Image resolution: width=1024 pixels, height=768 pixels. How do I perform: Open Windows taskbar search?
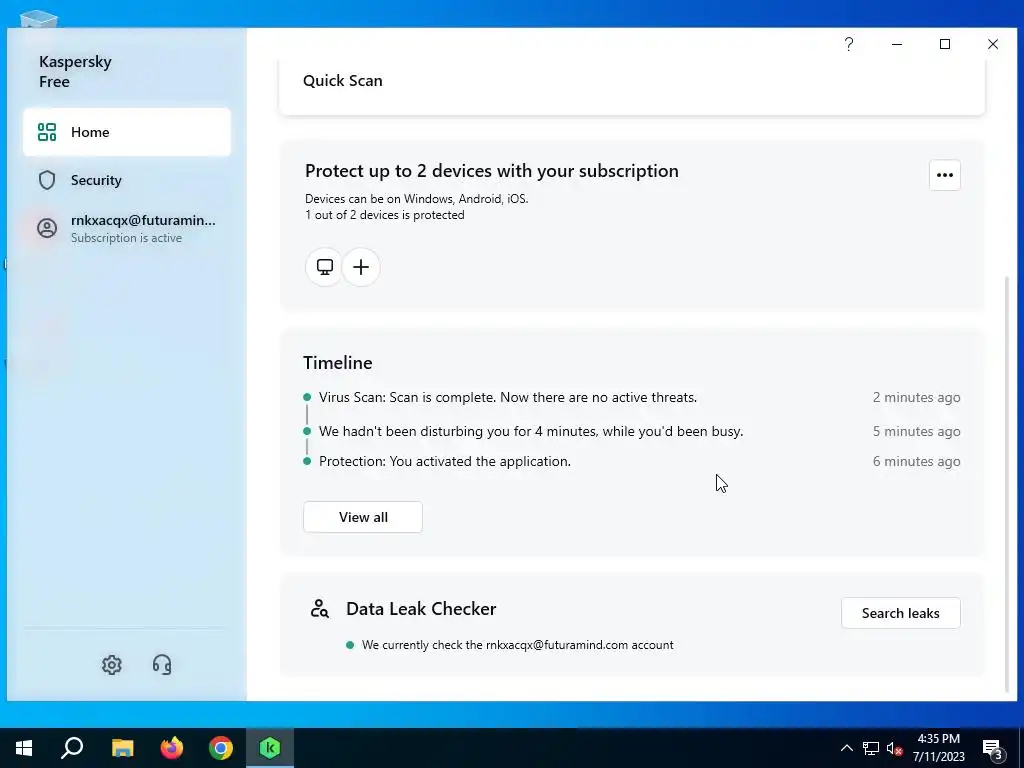72,748
